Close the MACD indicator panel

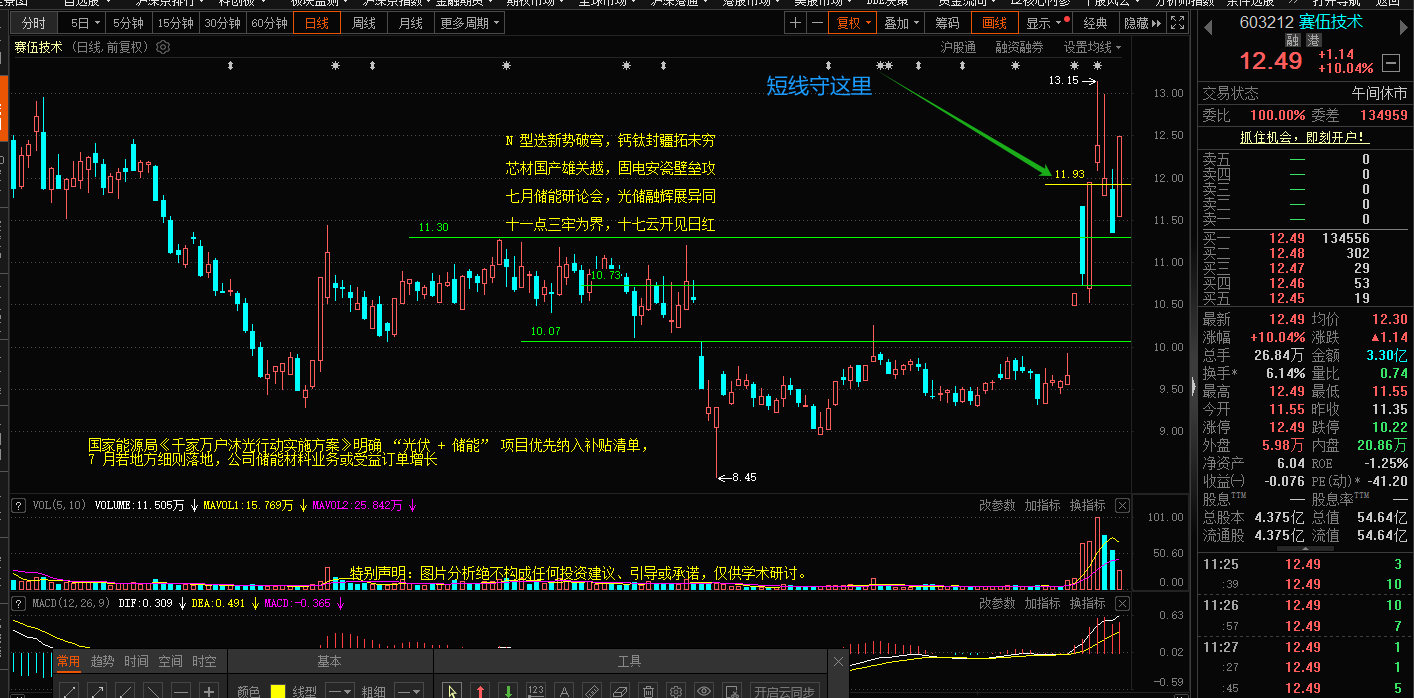[1123, 603]
